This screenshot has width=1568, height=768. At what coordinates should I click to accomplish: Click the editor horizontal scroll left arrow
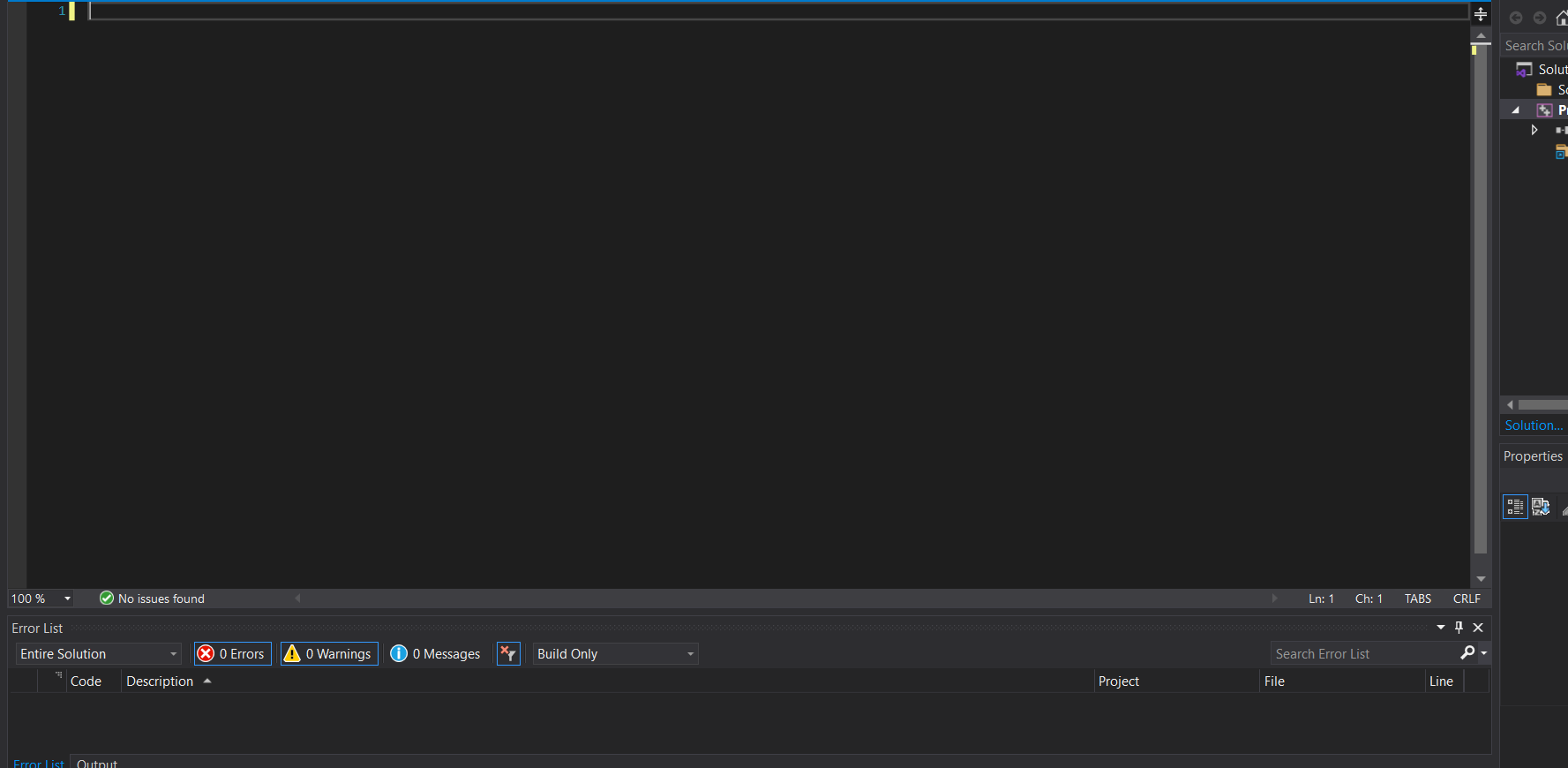[x=297, y=599]
